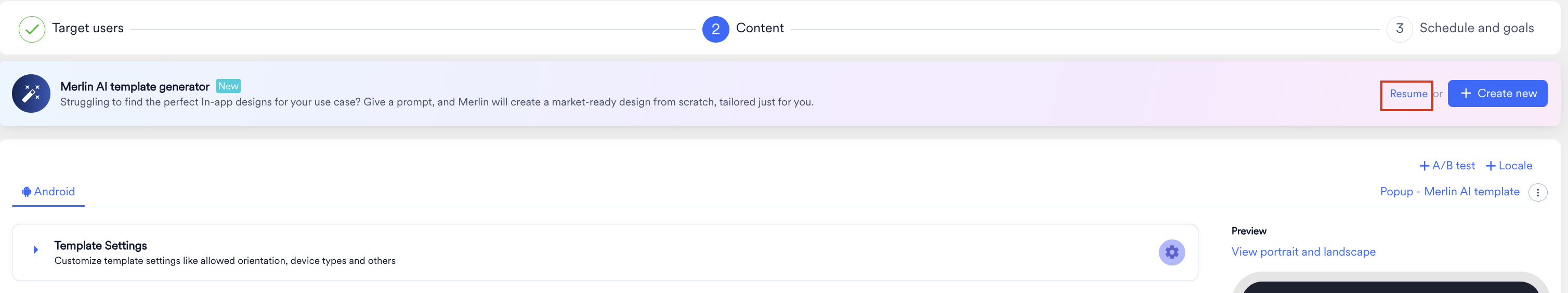Click the phone preview mockup

1390,286
